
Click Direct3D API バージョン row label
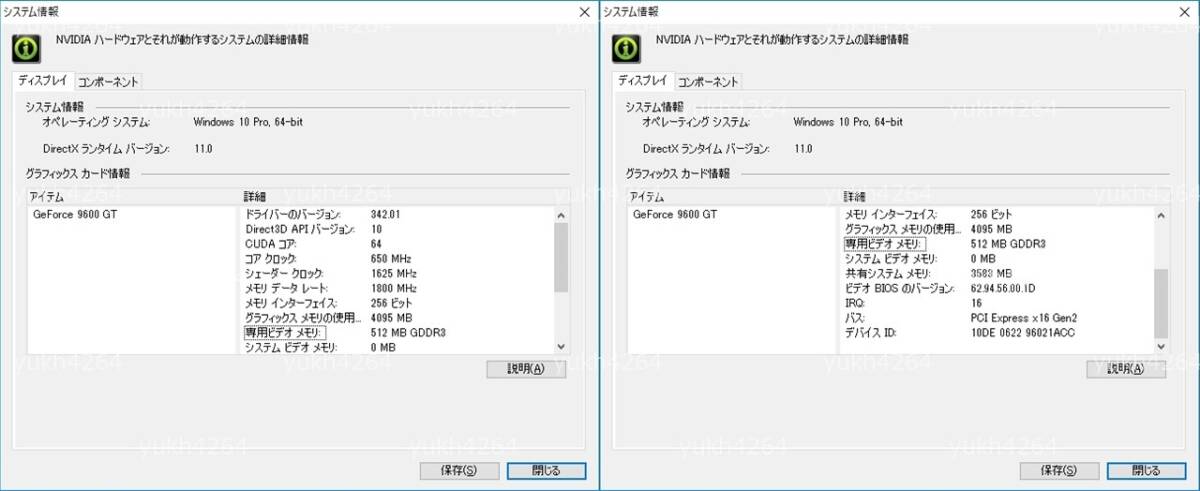pyautogui.click(x=299, y=229)
